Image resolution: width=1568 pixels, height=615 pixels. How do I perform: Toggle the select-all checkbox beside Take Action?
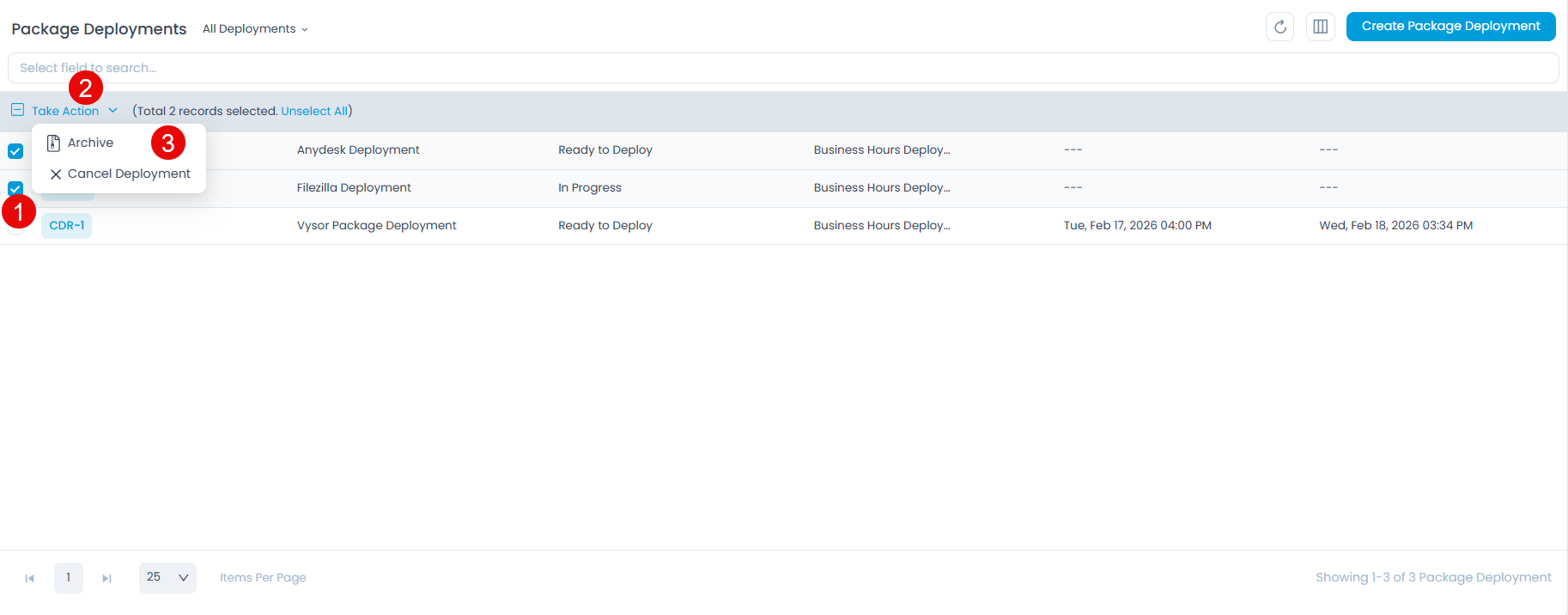17,110
